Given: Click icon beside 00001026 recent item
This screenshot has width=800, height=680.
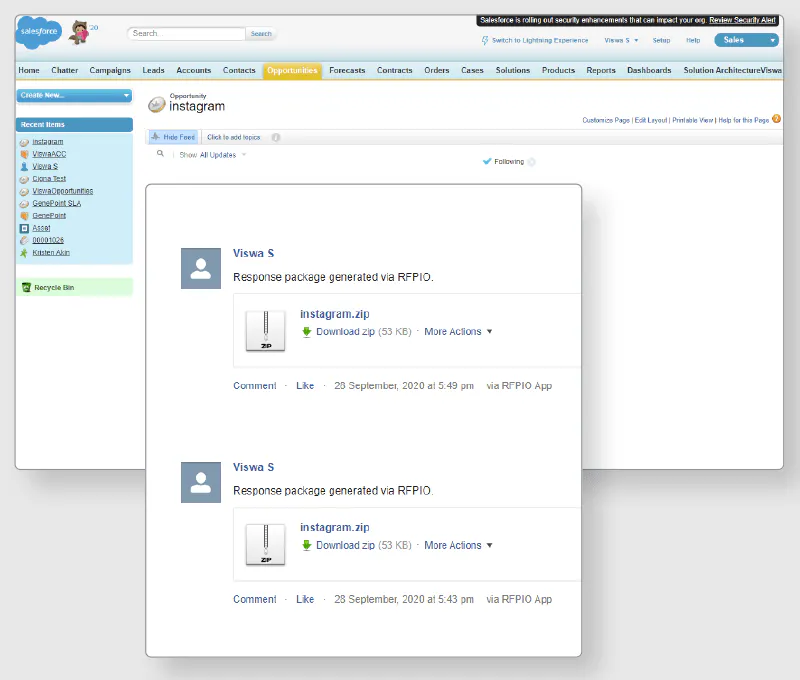Looking at the screenshot, I should point(24,241).
